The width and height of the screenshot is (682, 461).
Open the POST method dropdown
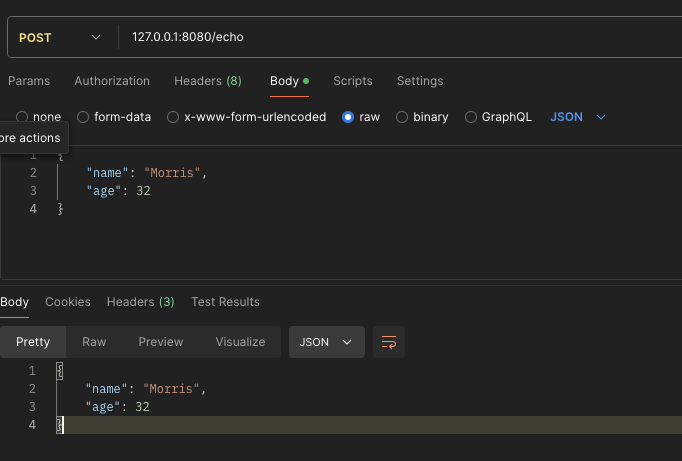click(60, 38)
